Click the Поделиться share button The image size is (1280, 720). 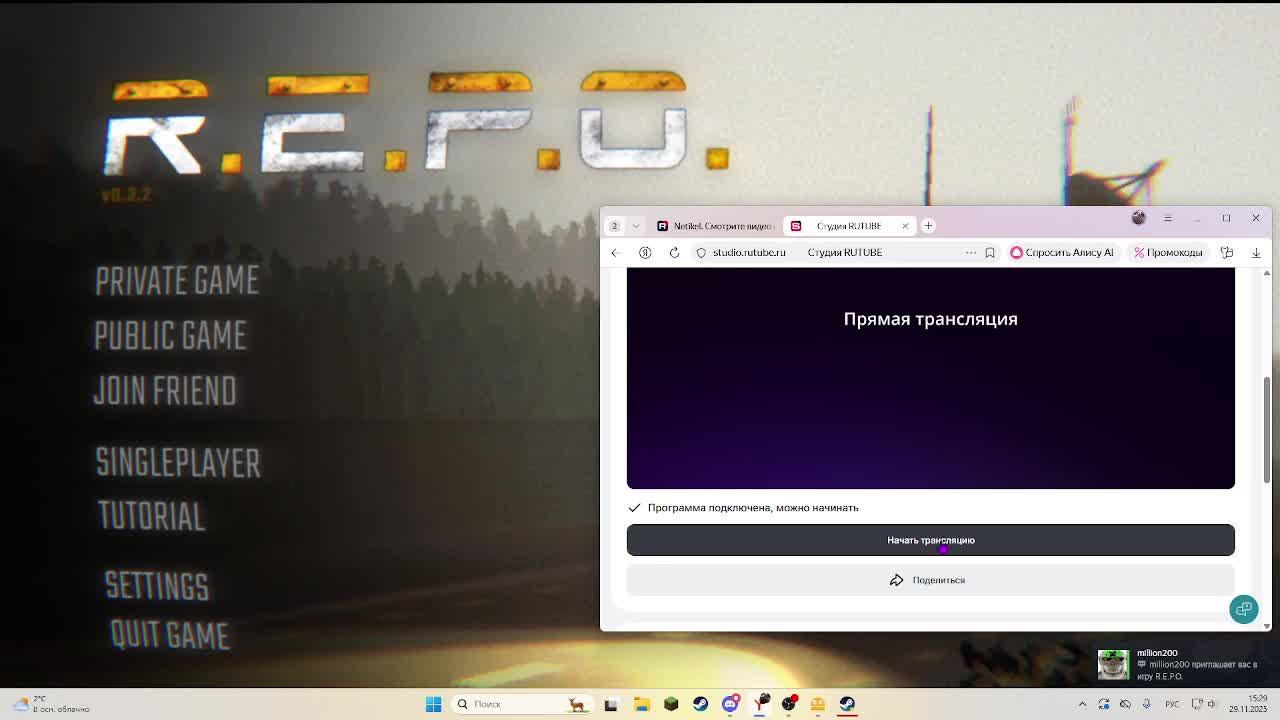pos(930,580)
